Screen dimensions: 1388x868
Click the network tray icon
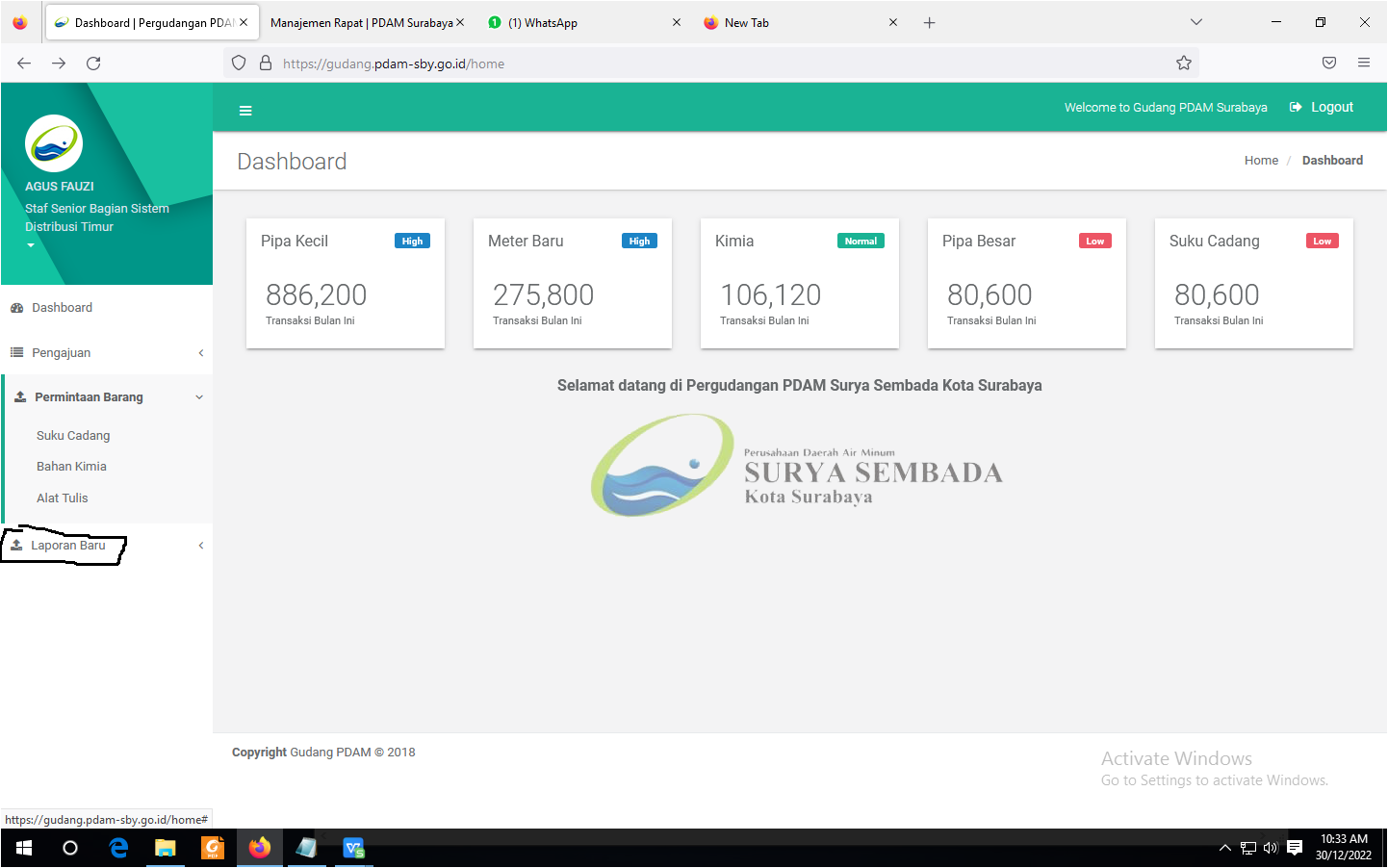click(1248, 848)
